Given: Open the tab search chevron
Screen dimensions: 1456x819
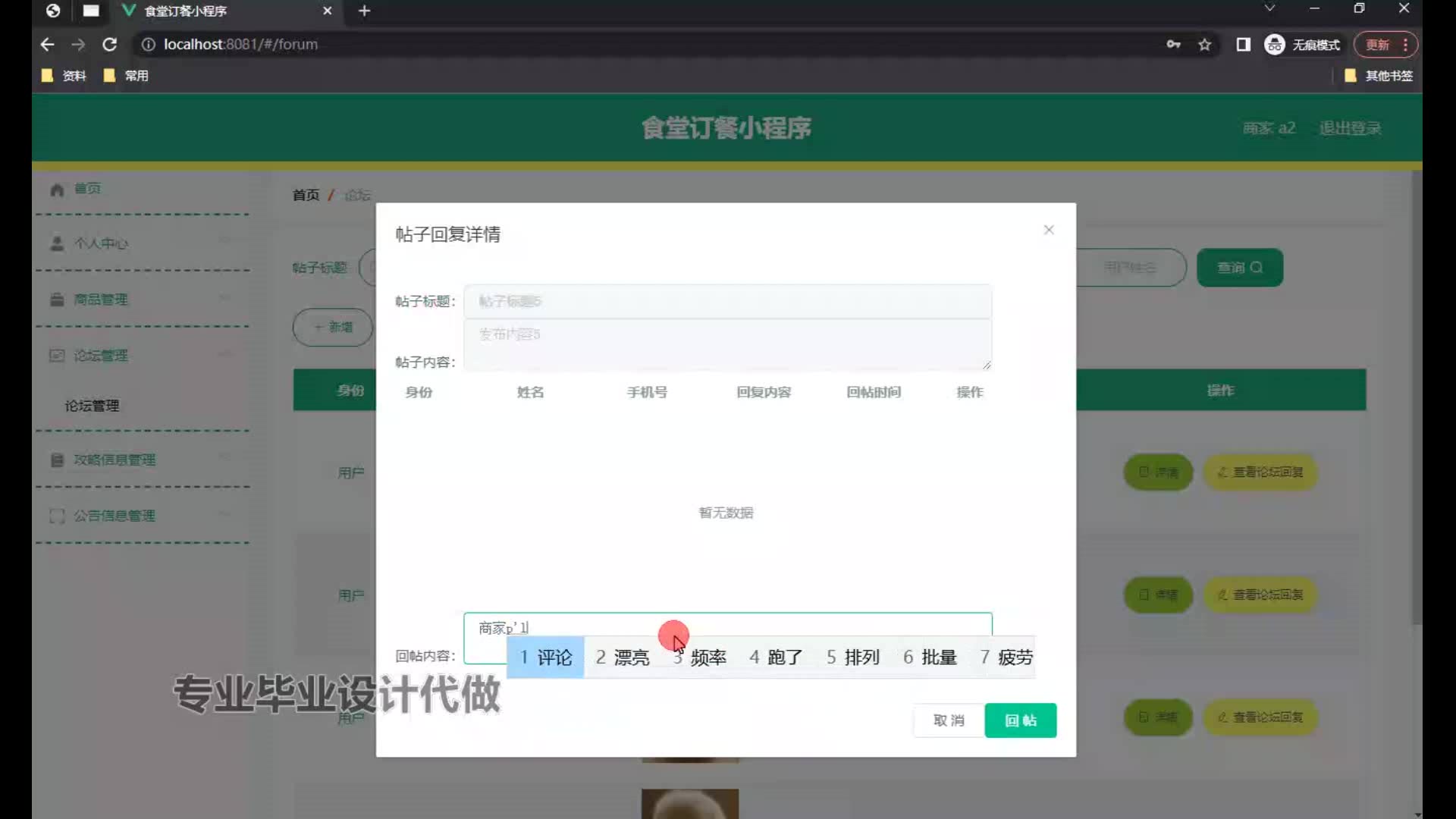Looking at the screenshot, I should click(x=1269, y=8).
